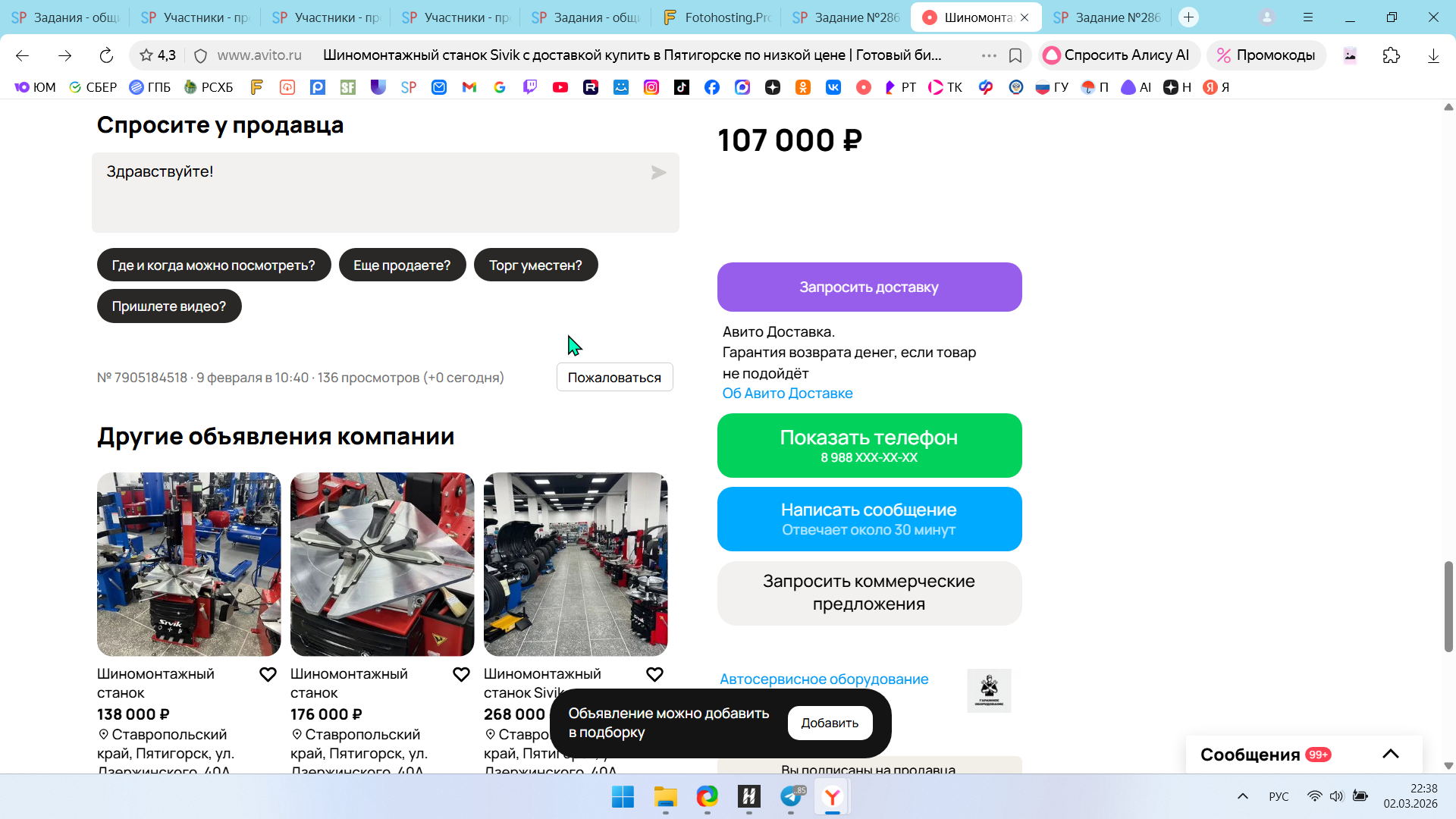Toggle favorite heart on 268 000 listing
The width and height of the screenshot is (1456, 819).
click(654, 674)
